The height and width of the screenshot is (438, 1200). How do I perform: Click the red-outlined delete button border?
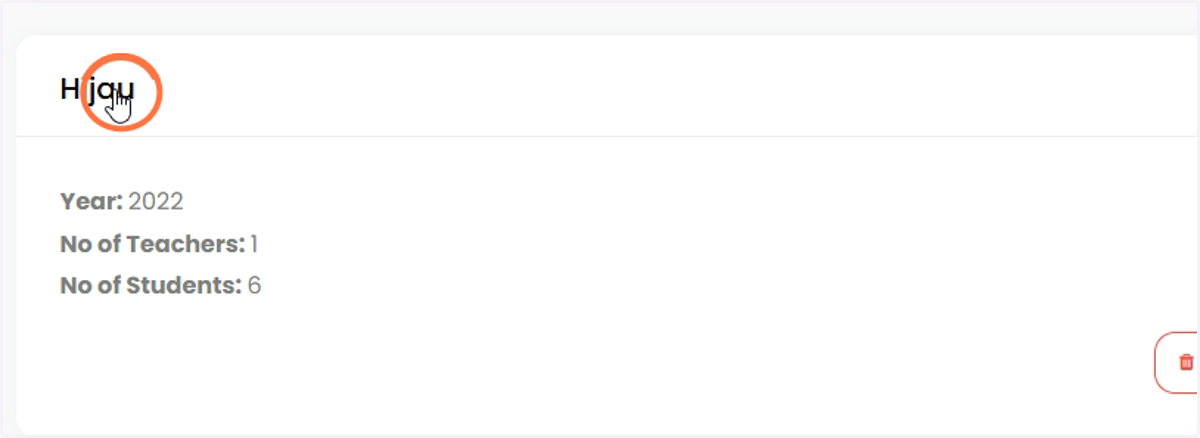coord(1177,363)
